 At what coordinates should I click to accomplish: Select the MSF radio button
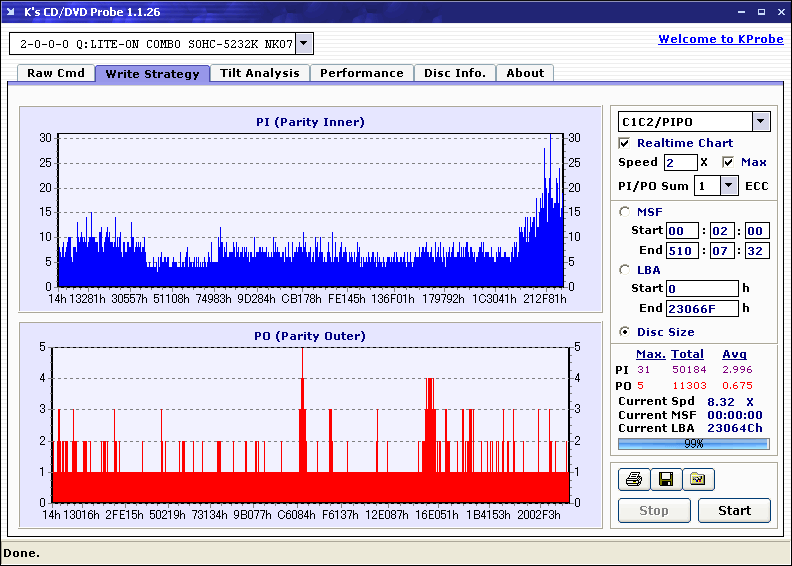[625, 211]
